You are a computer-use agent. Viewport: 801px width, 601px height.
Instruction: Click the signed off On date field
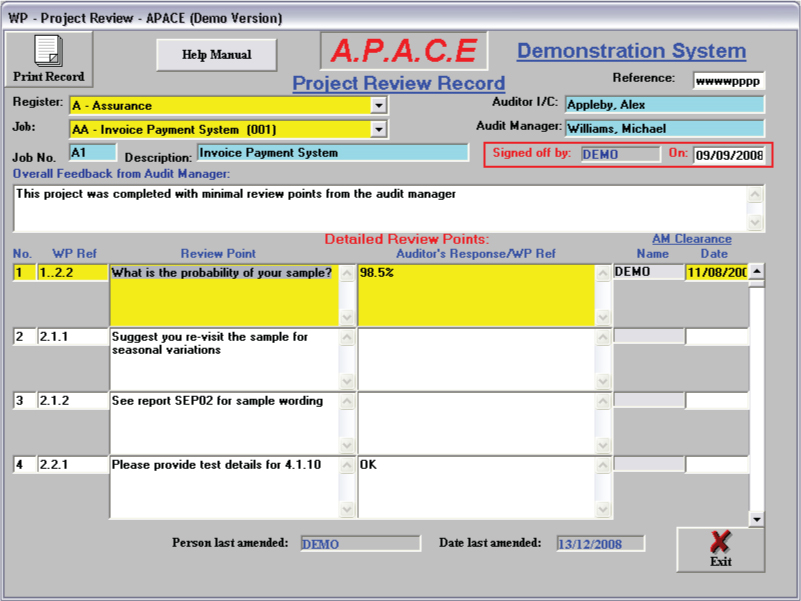click(729, 155)
